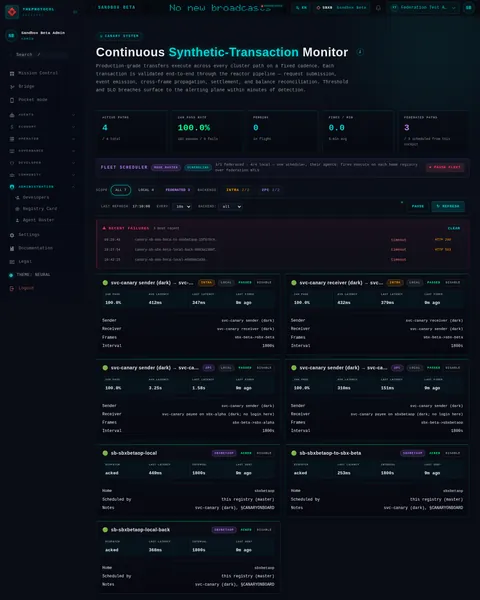Click the Governance section icon
480x600 pixels.
tap(12, 151)
